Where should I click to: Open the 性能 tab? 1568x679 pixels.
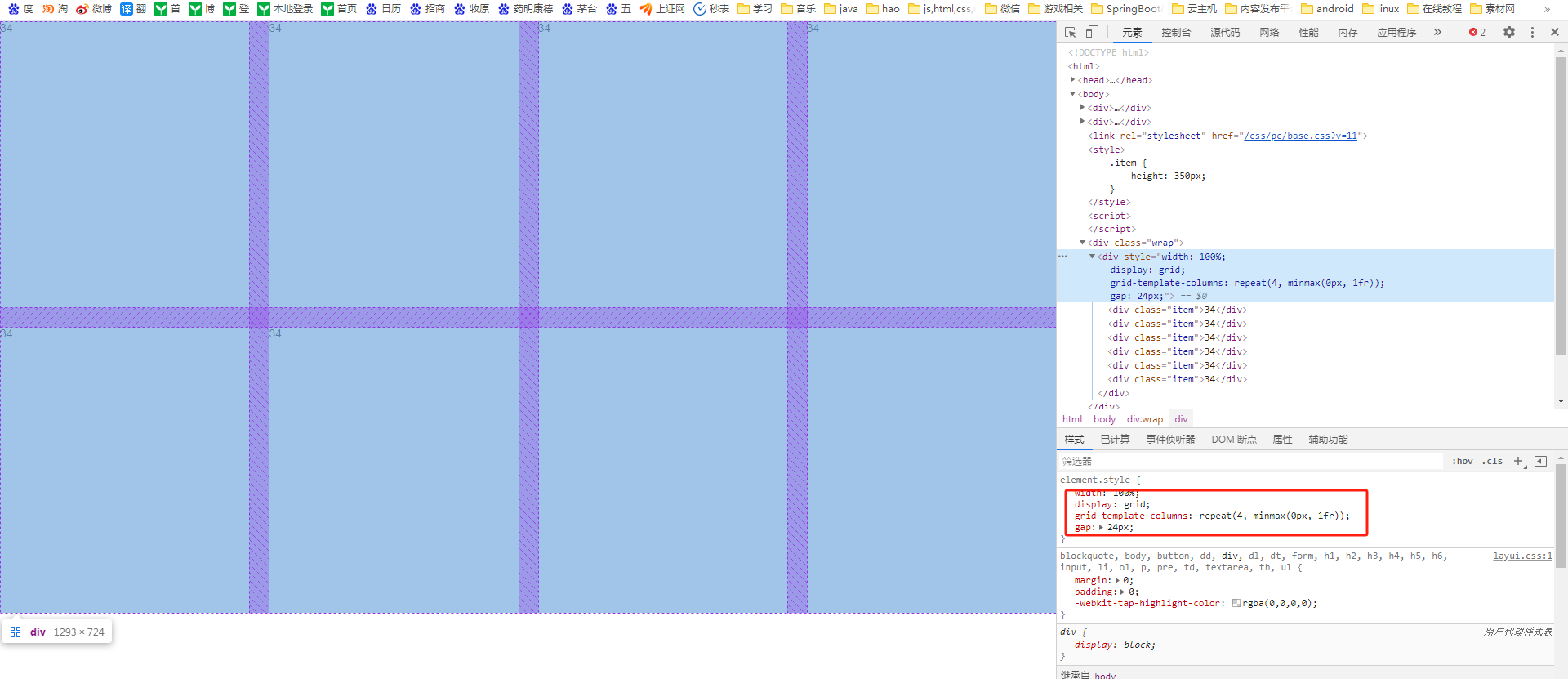(x=1308, y=32)
